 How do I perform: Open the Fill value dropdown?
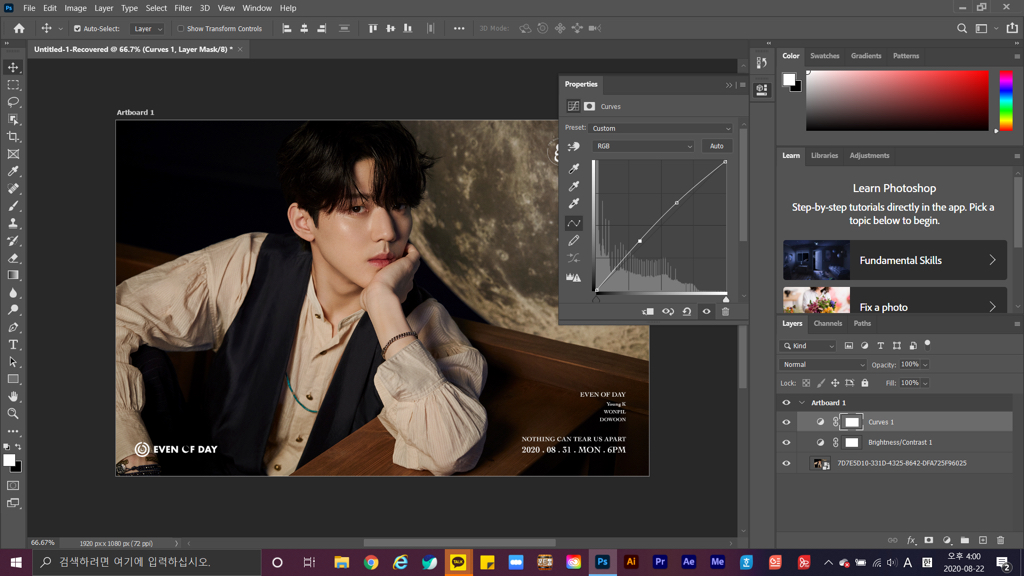point(925,383)
